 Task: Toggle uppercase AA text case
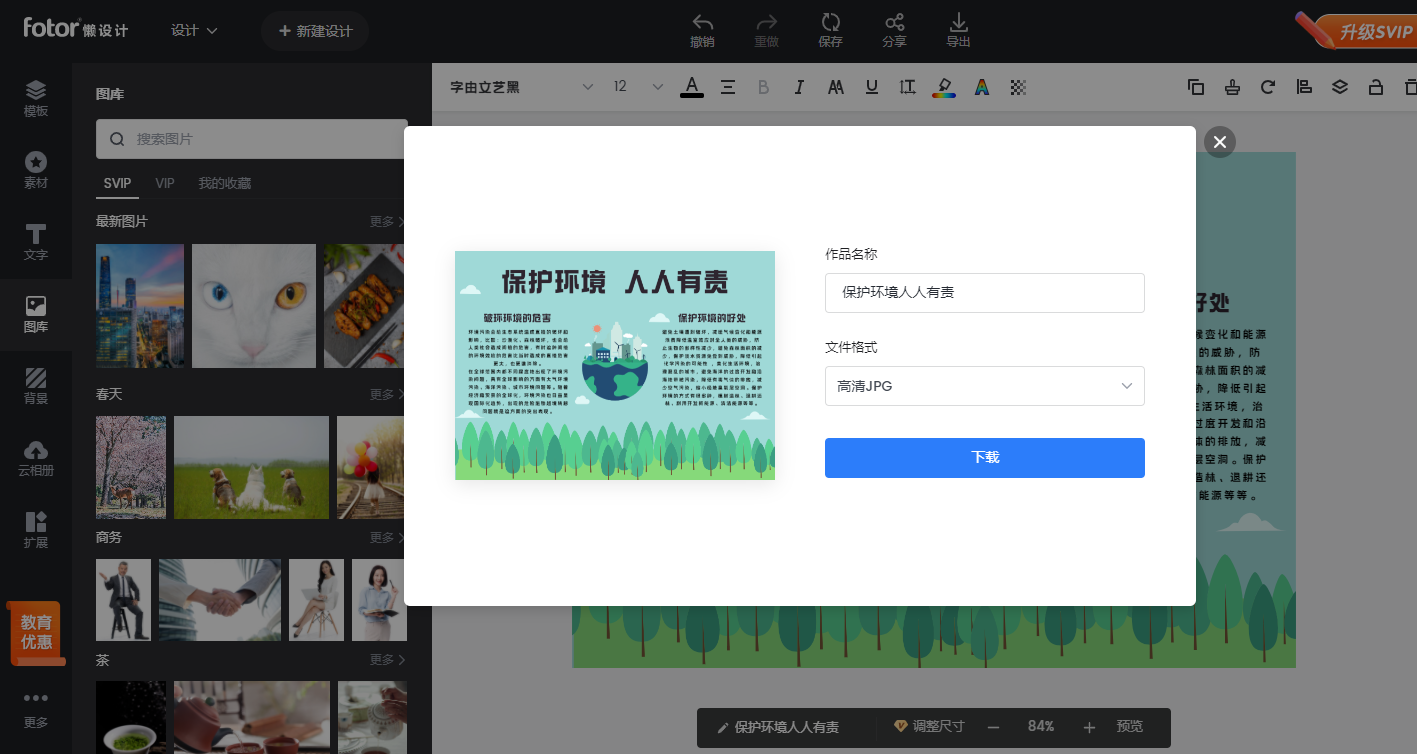pyautogui.click(x=836, y=87)
